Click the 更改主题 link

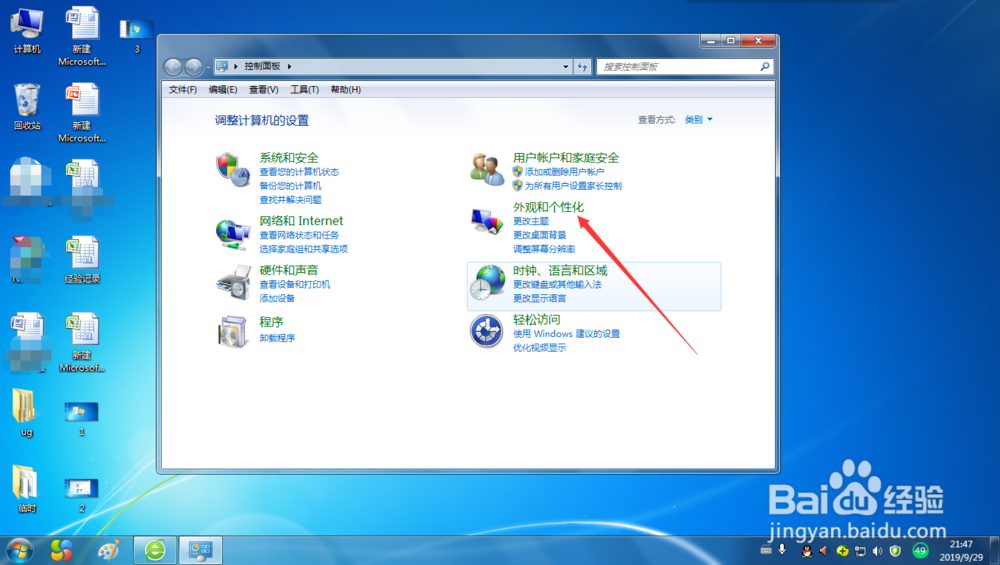pos(531,221)
